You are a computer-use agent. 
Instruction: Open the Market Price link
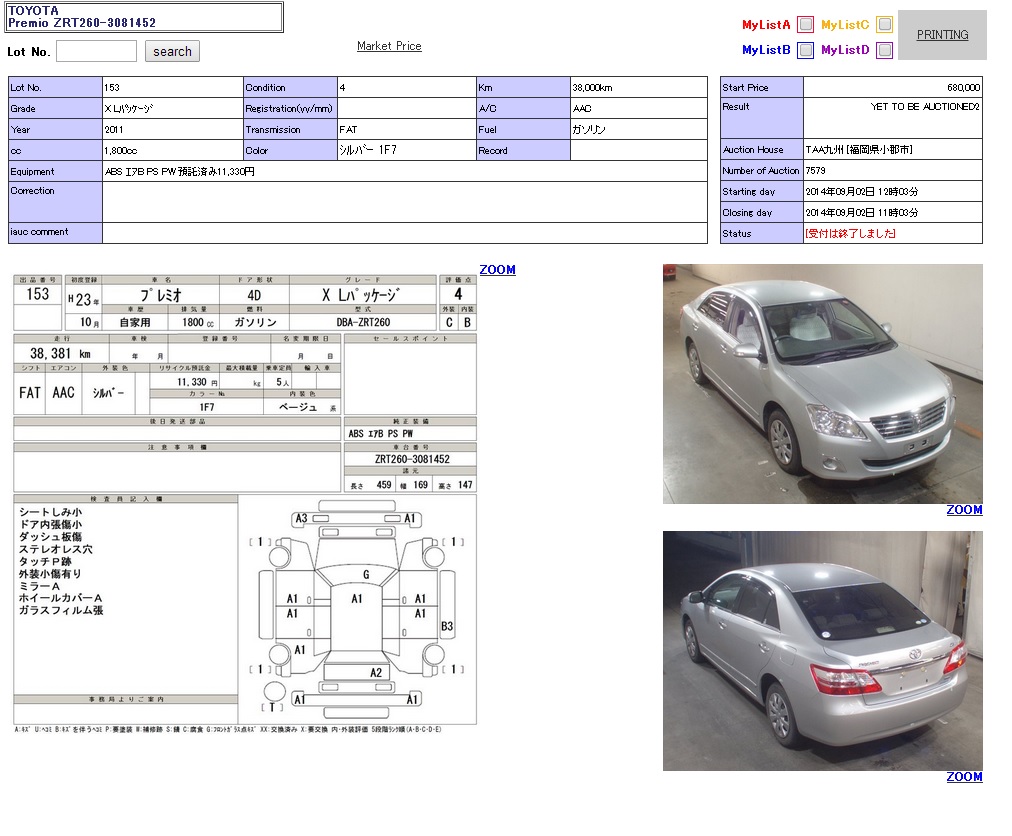[389, 46]
